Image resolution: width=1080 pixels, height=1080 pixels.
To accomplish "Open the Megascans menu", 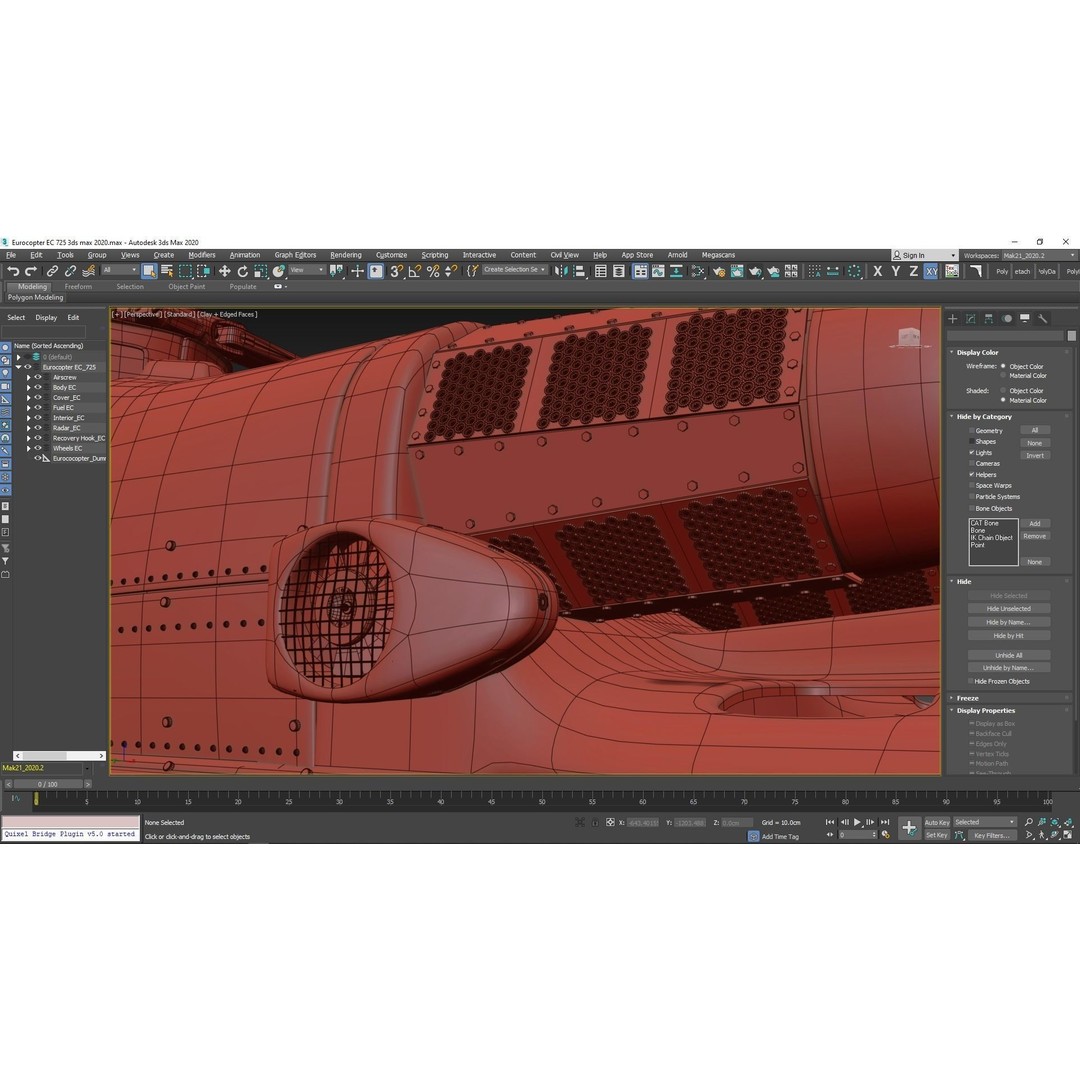I will 718,255.
